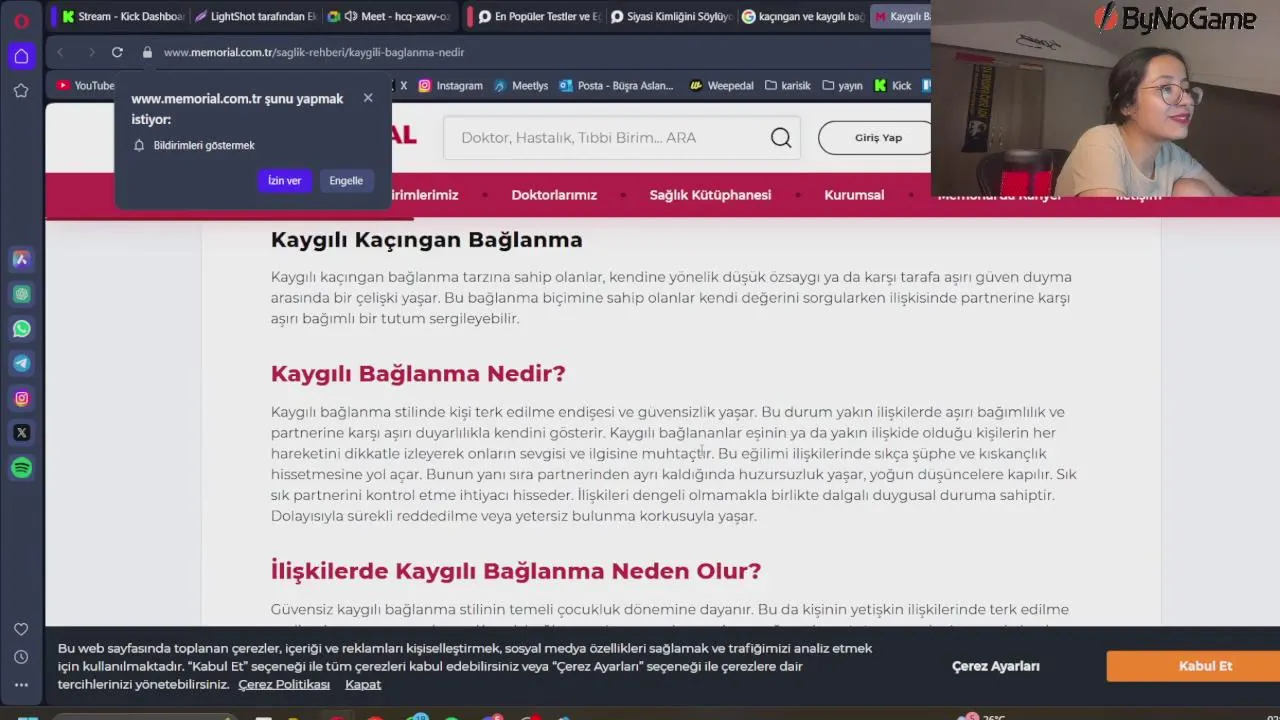Image resolution: width=1280 pixels, height=720 pixels.
Task: Open Spotify in the sidebar
Action: (21, 468)
